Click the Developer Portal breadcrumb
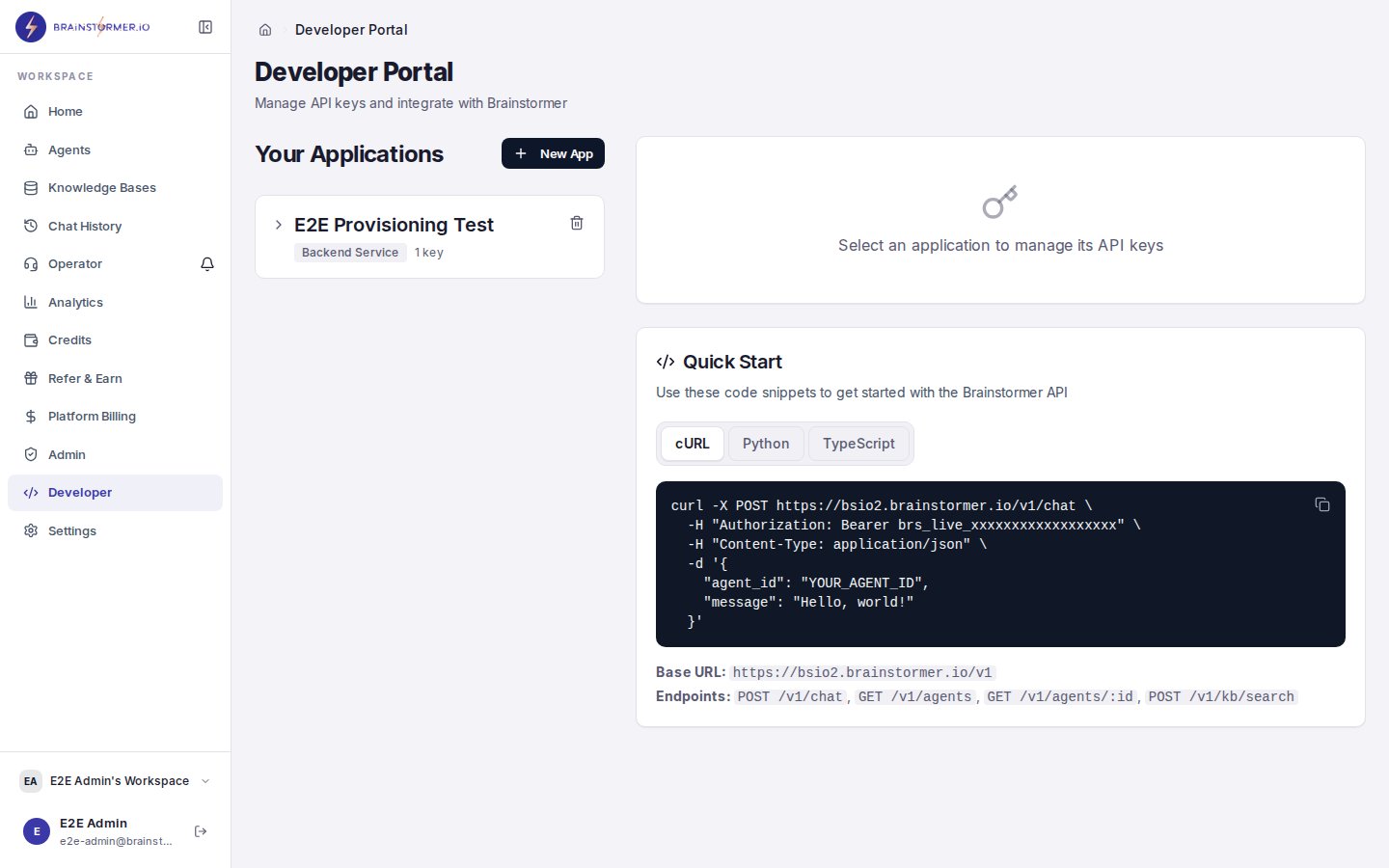The height and width of the screenshot is (868, 1389). tap(351, 30)
